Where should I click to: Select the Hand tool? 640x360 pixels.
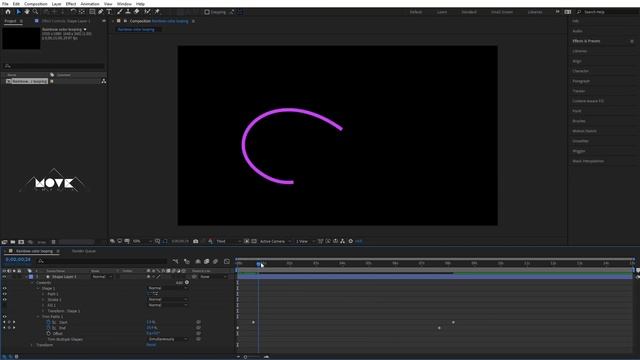coord(27,12)
